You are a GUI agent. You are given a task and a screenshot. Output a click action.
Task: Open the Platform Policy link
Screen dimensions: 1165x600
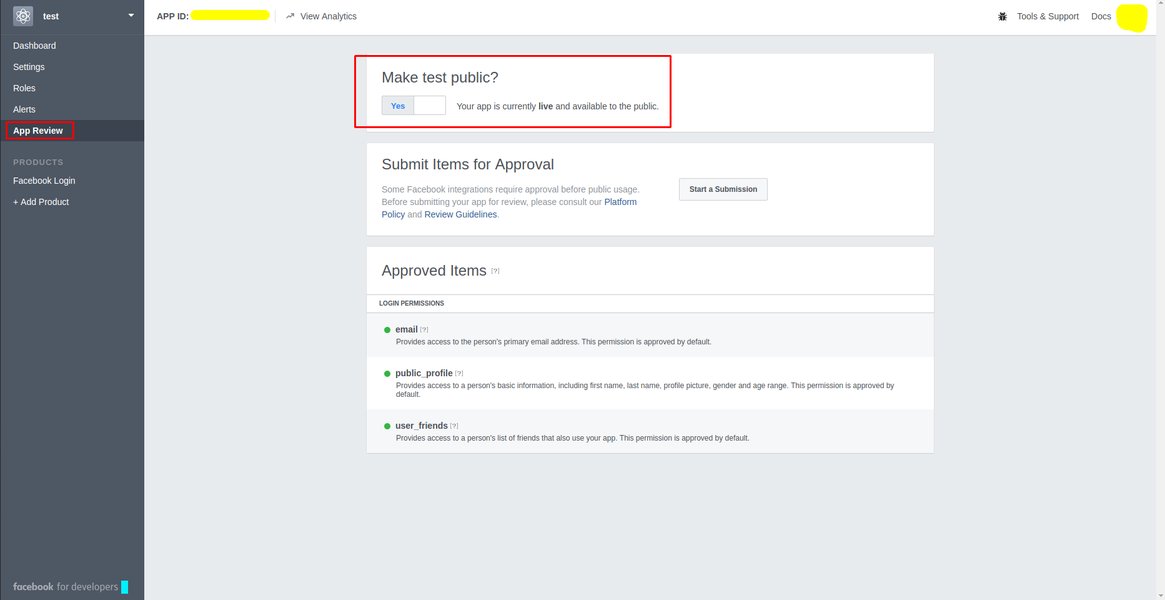point(620,201)
